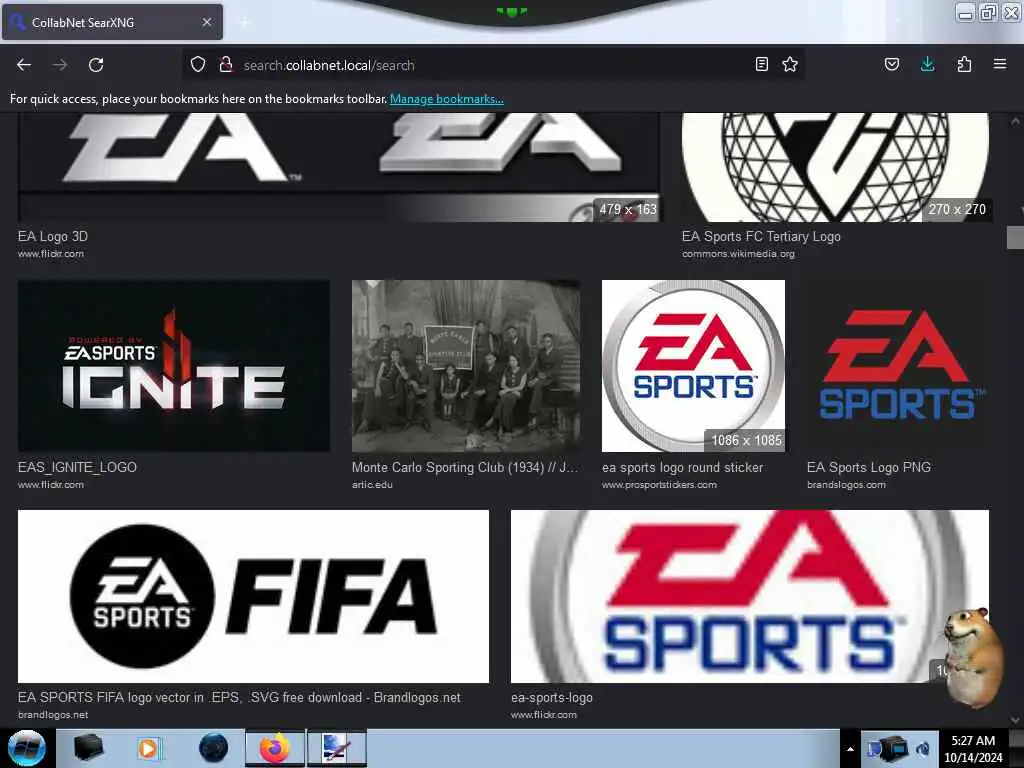Click the 'brandlogos.net' source text
Image resolution: width=1024 pixels, height=768 pixels.
[x=53, y=715]
